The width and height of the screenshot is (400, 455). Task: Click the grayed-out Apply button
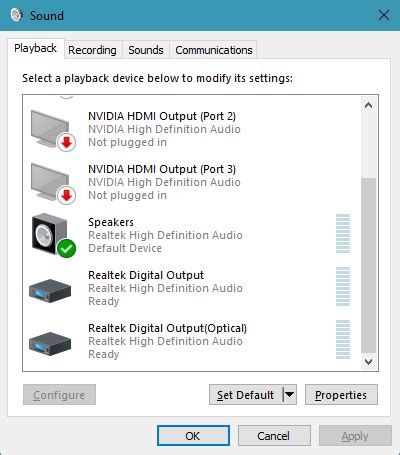point(355,436)
